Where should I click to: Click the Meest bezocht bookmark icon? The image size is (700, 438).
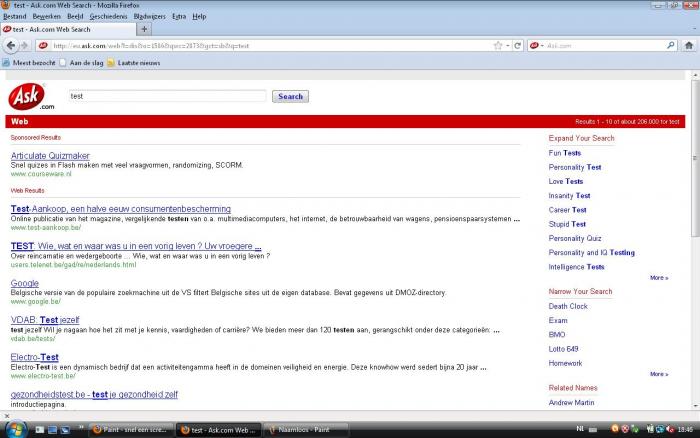point(6,63)
